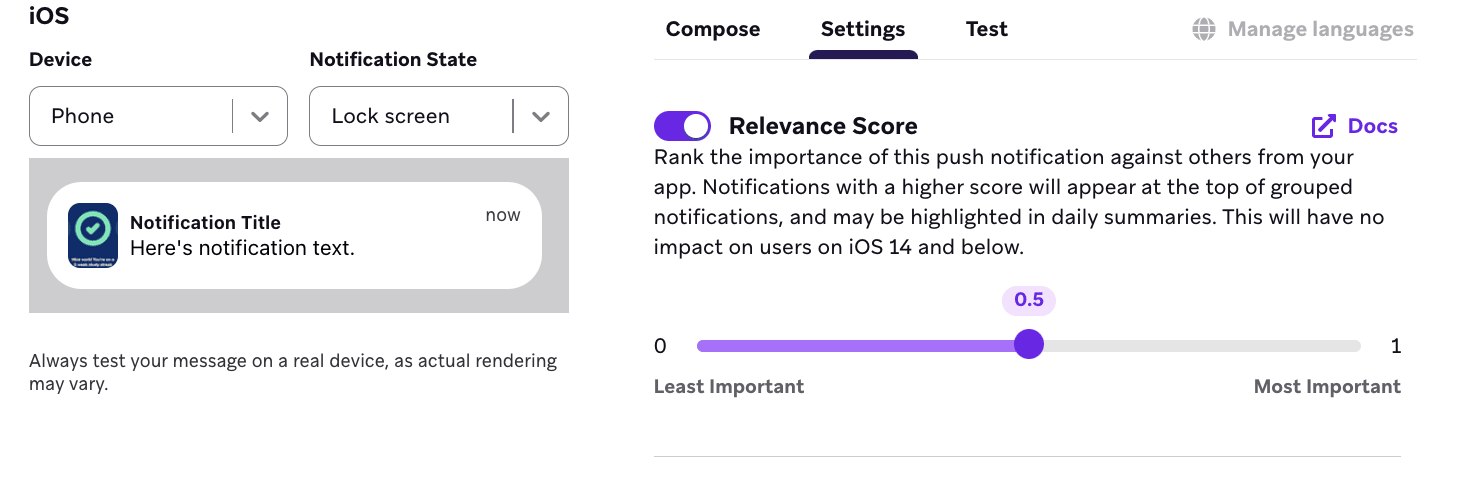Click the Notification State chevron arrow
Screen dimensions: 1466x496
pos(541,116)
